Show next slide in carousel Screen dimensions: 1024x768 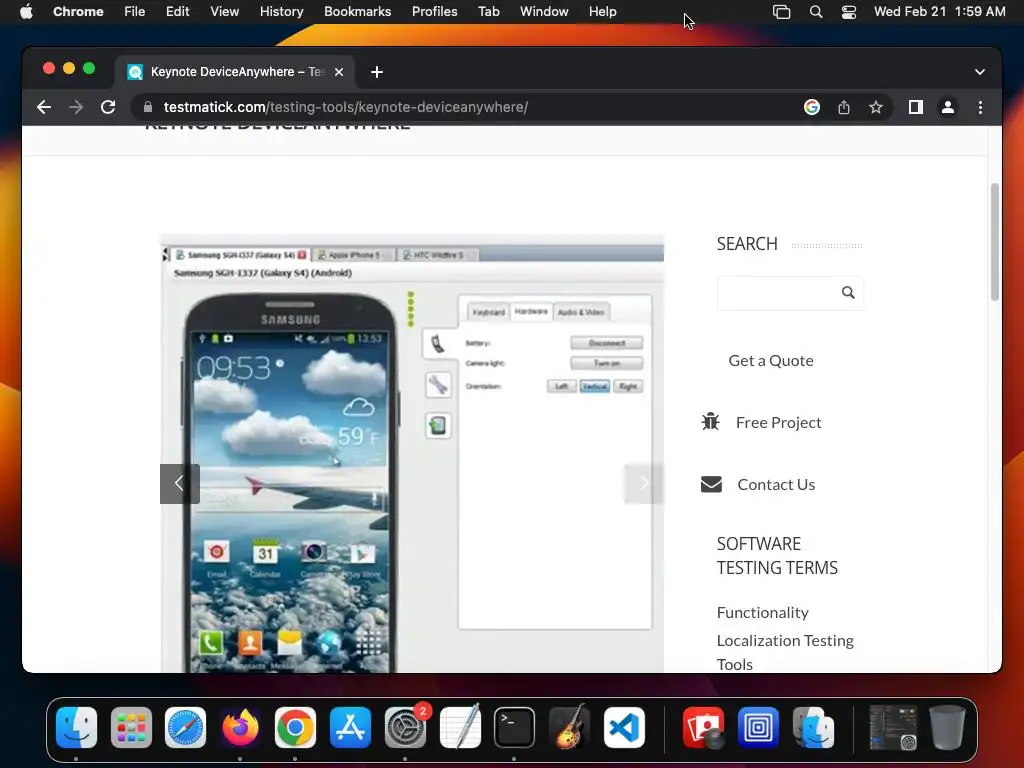click(x=644, y=483)
